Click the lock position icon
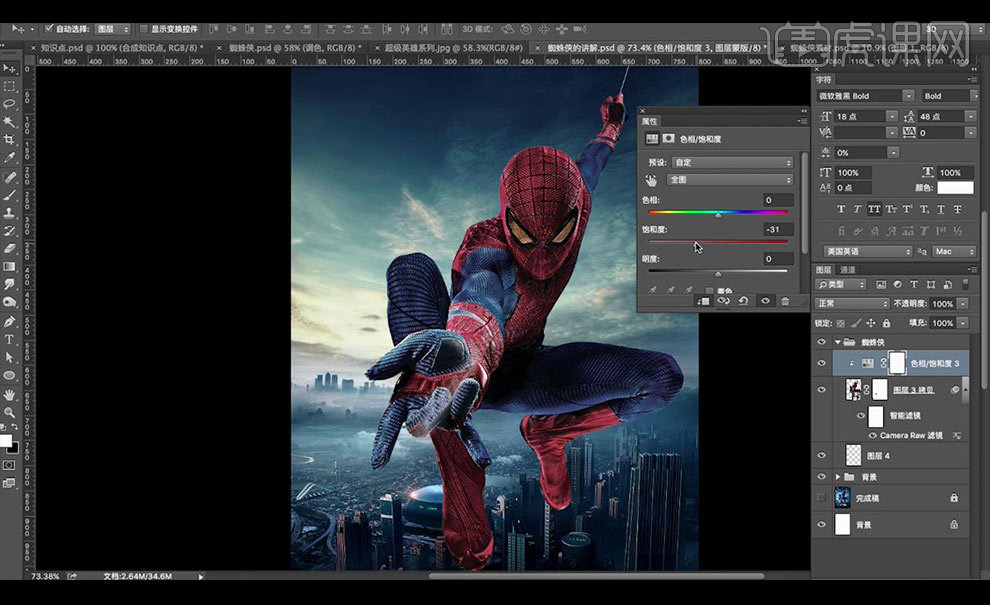This screenshot has height=605, width=990. click(x=871, y=323)
